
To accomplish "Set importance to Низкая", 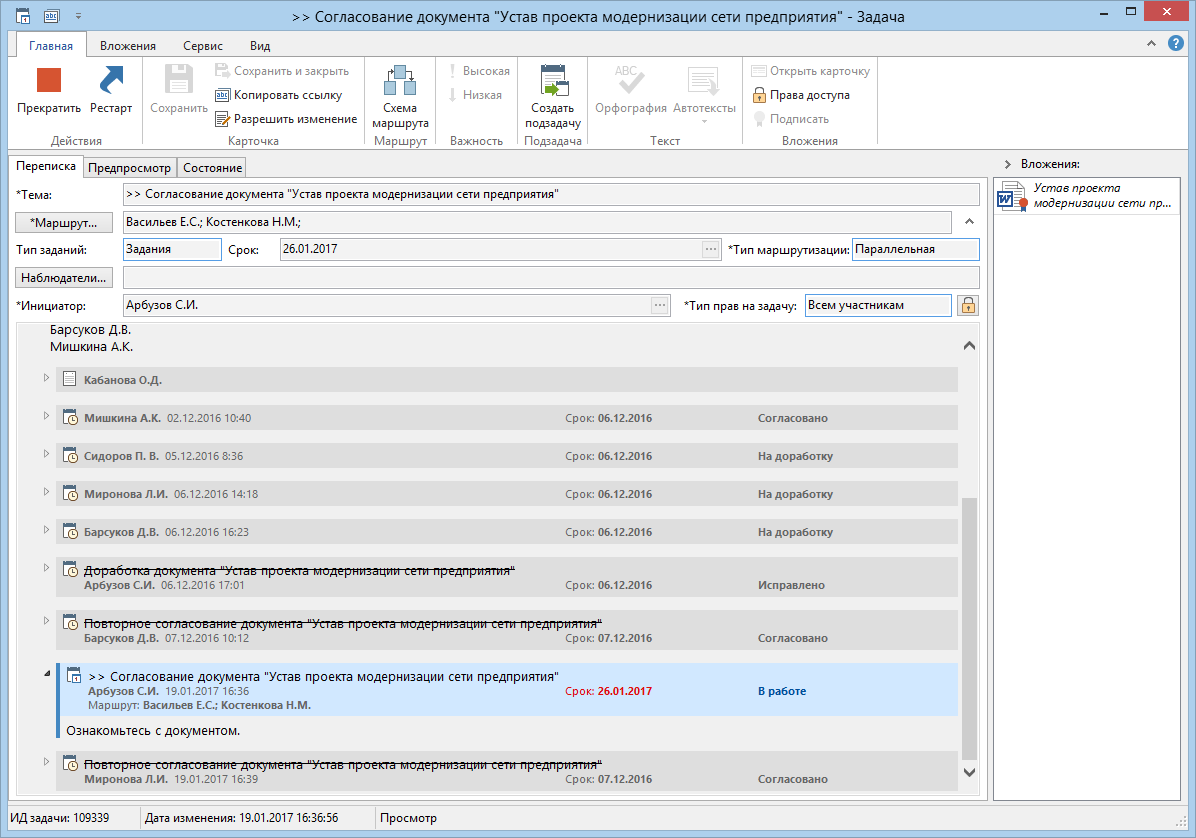I will pyautogui.click(x=474, y=95).
